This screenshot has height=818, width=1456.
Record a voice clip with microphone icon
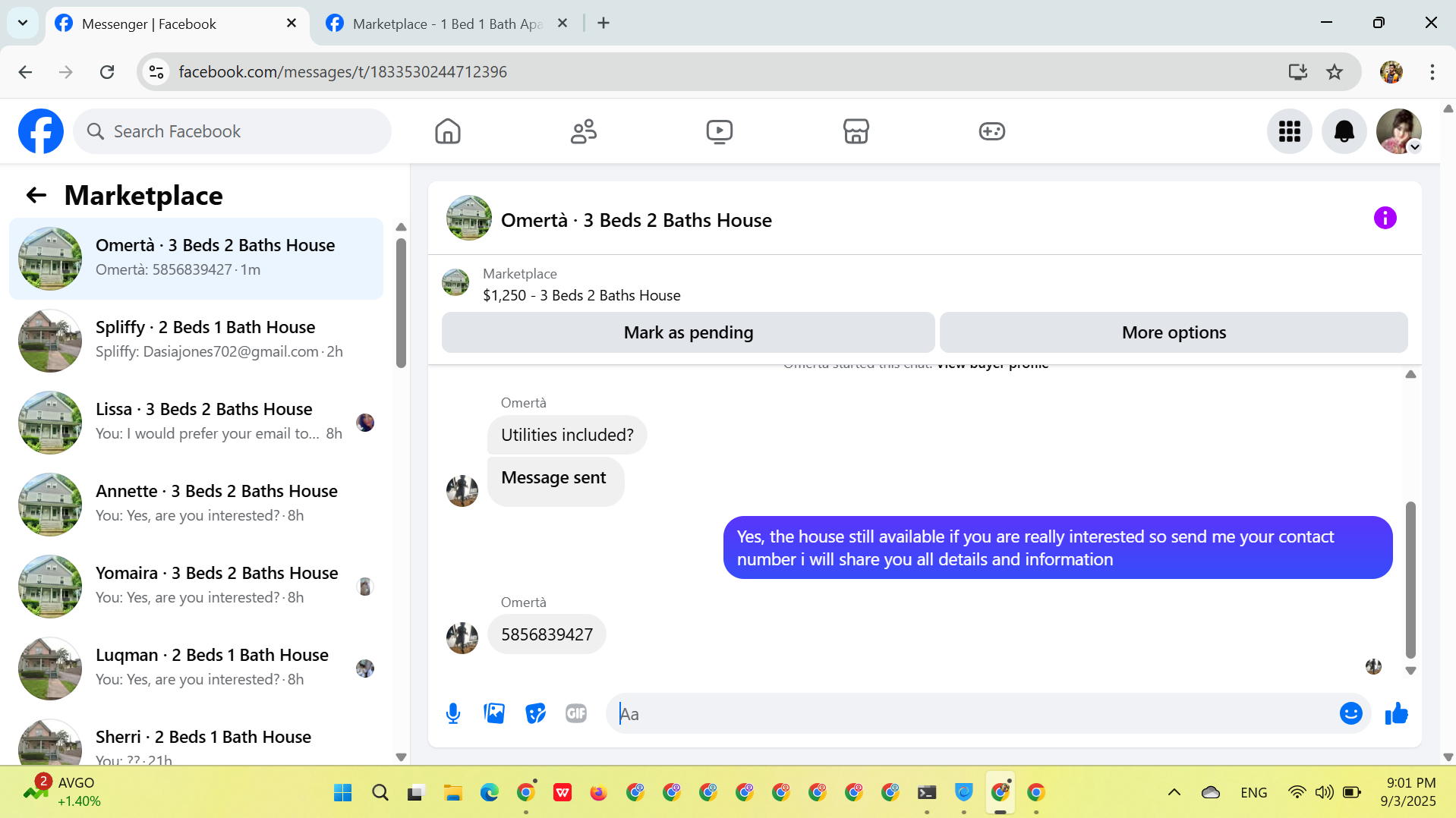tap(453, 713)
